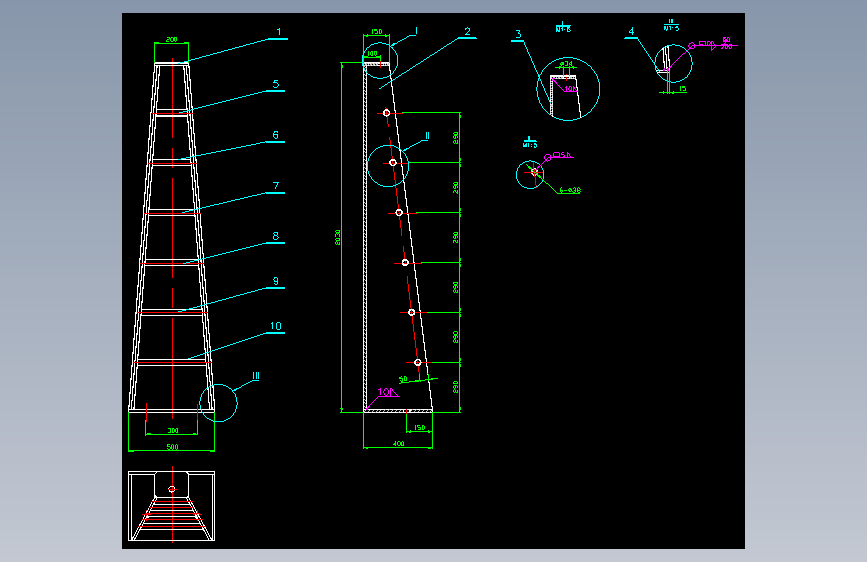
Task: Click the Φ34 dimension in detail 3
Action: (x=566, y=64)
